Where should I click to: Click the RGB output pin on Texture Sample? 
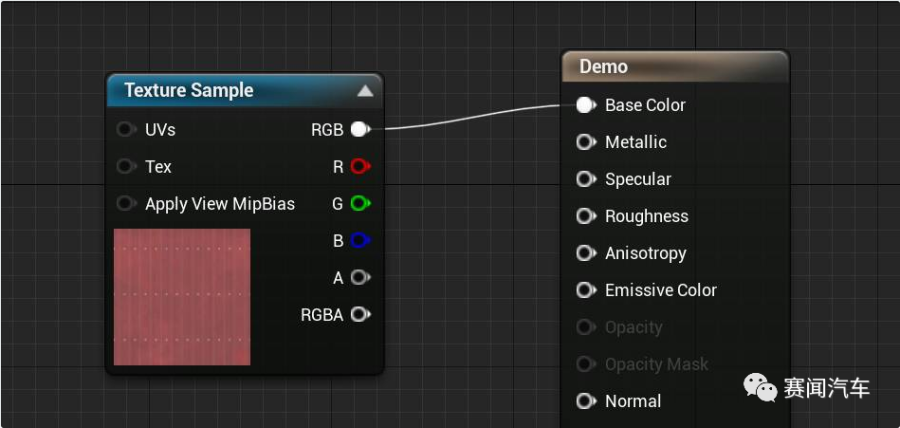coord(360,129)
